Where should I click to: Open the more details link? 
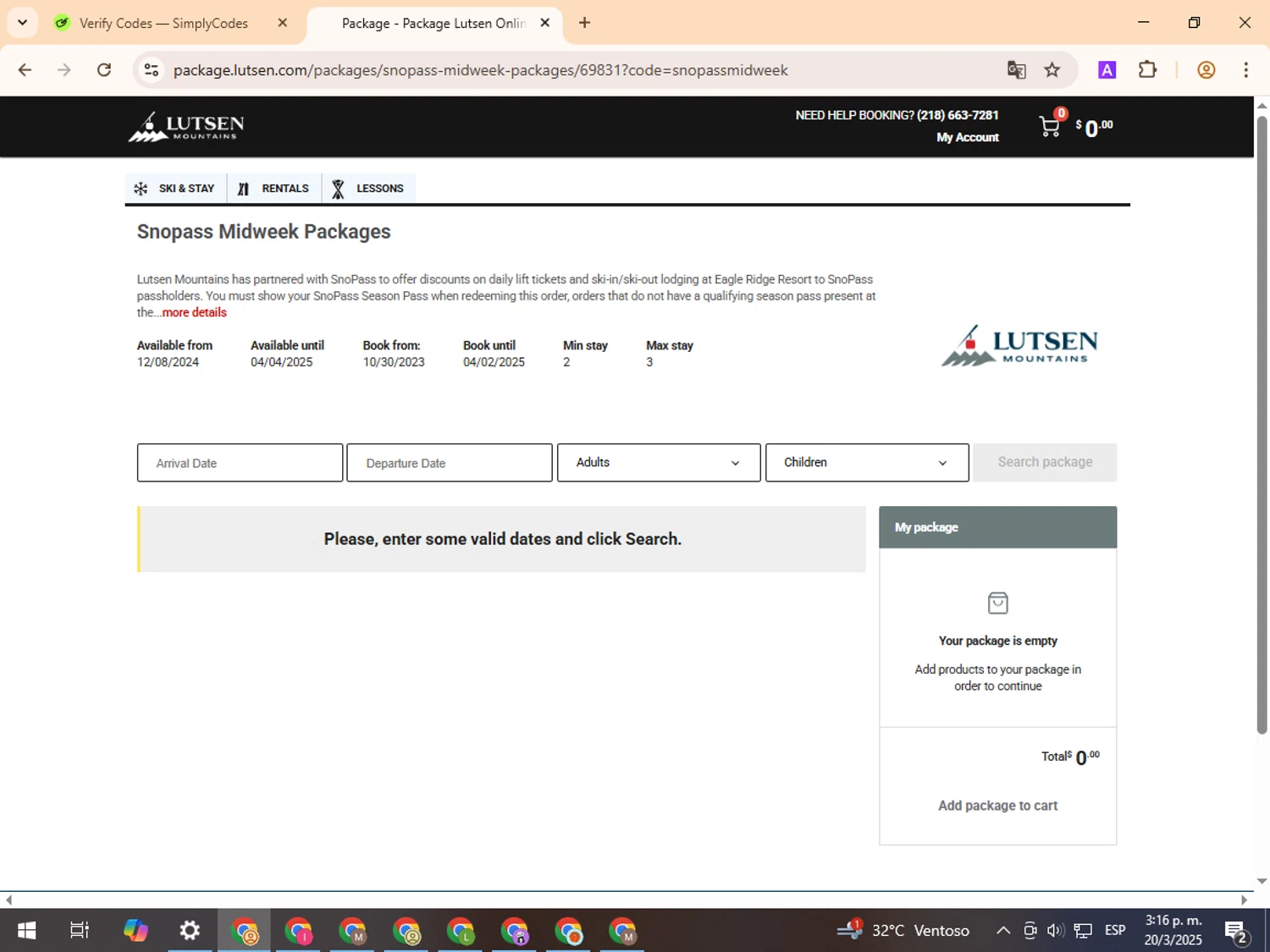pos(194,312)
